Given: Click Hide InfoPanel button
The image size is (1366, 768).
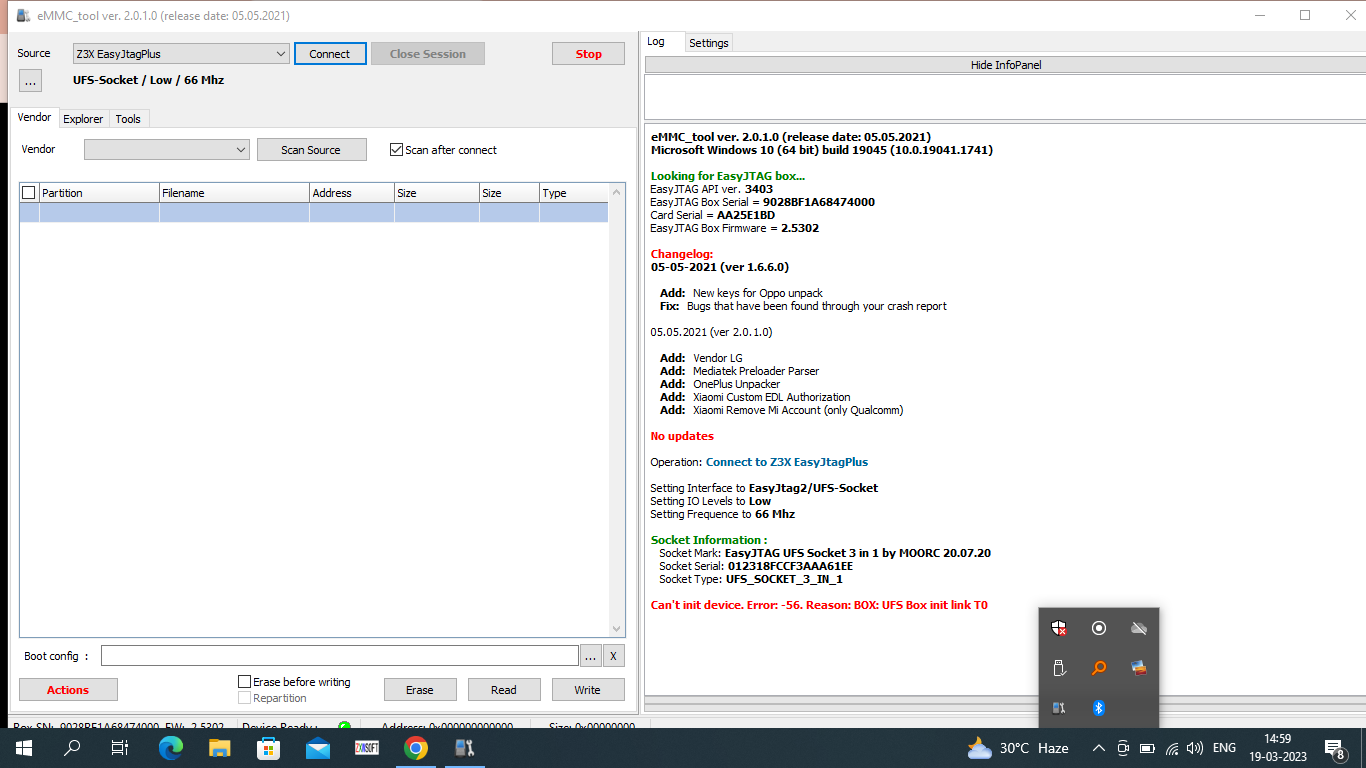Looking at the screenshot, I should click(1006, 65).
